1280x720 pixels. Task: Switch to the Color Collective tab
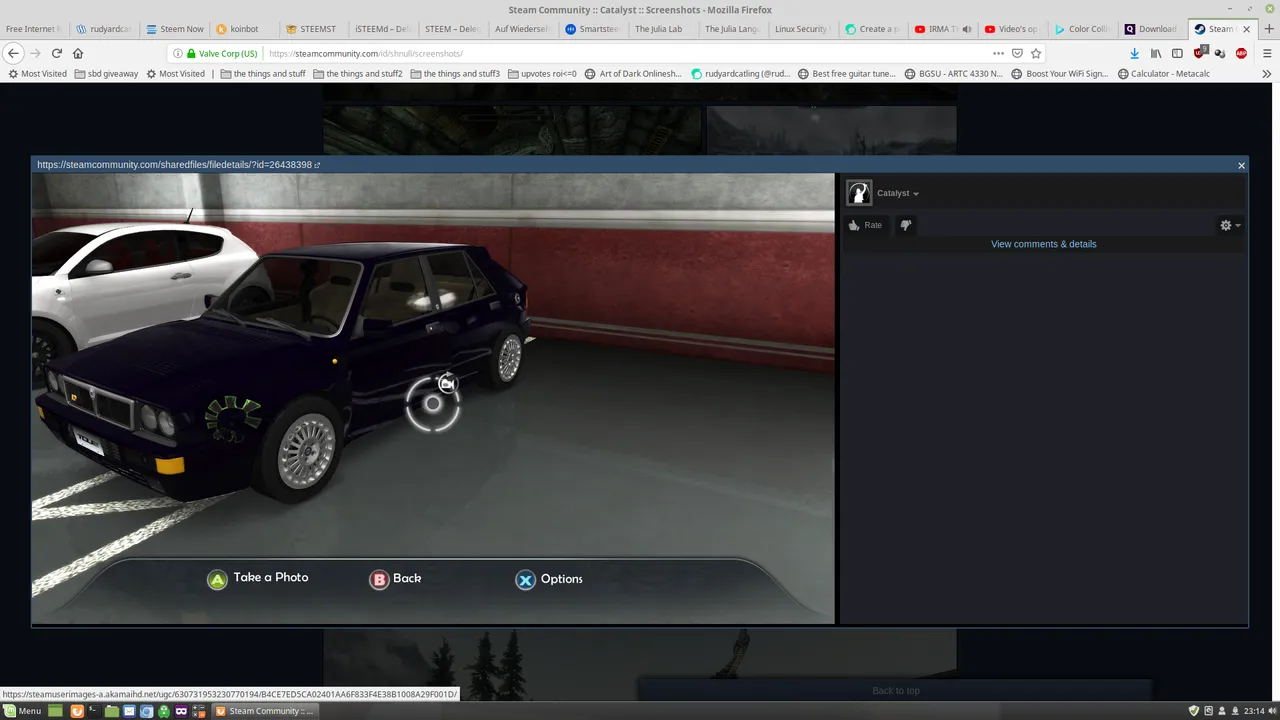[x=1081, y=29]
